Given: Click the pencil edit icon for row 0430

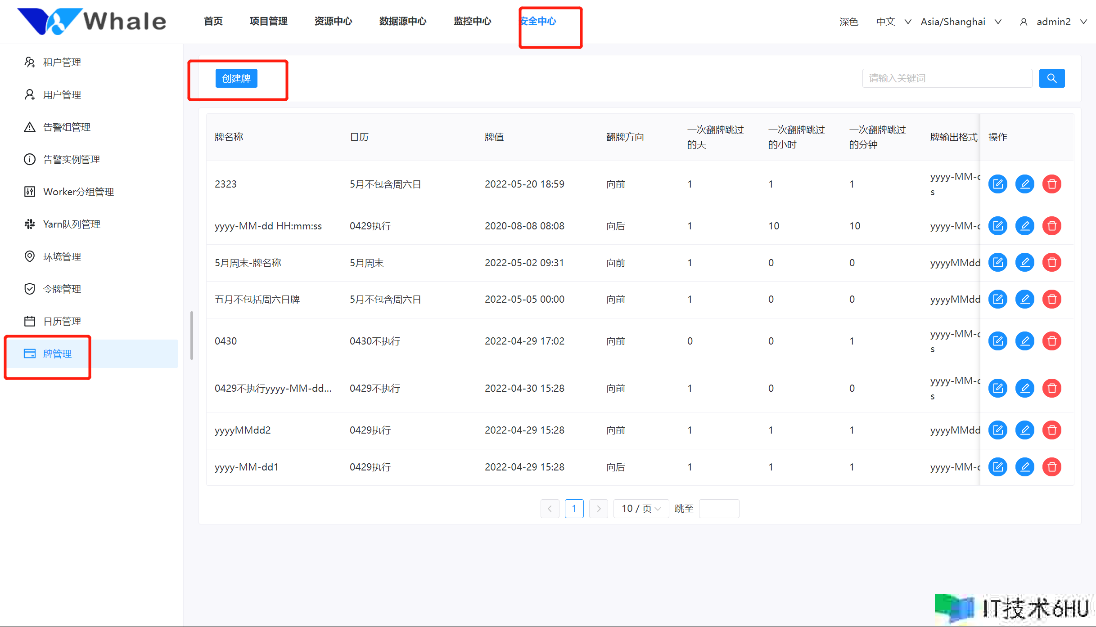Looking at the screenshot, I should pos(1024,341).
